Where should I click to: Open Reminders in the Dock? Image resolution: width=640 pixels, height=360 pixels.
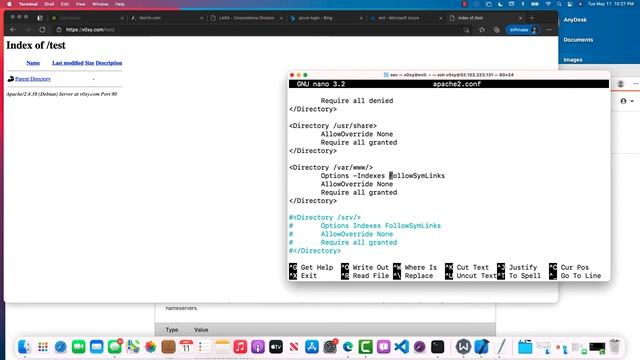(204, 347)
